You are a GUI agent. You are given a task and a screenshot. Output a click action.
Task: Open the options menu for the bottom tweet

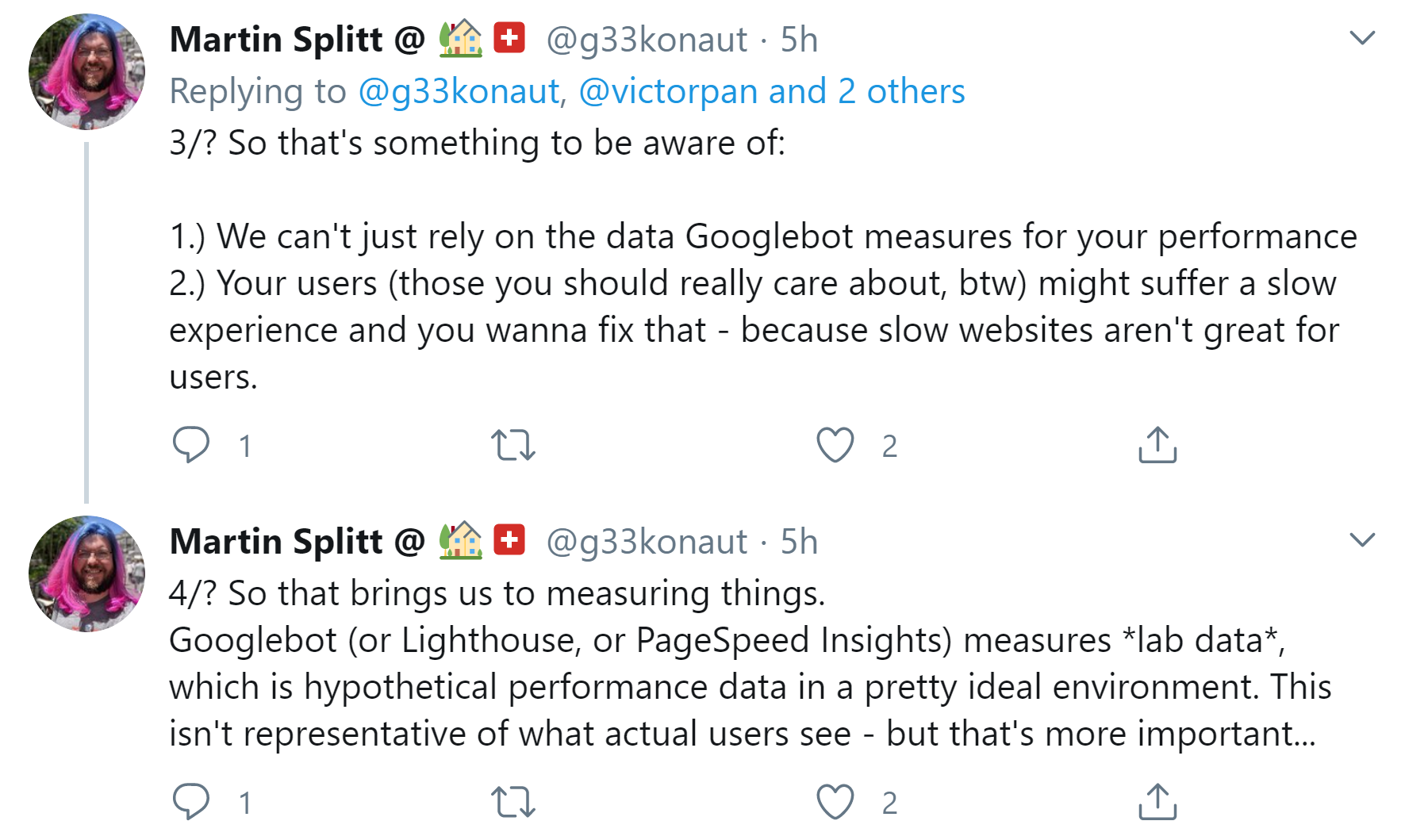pyautogui.click(x=1364, y=540)
